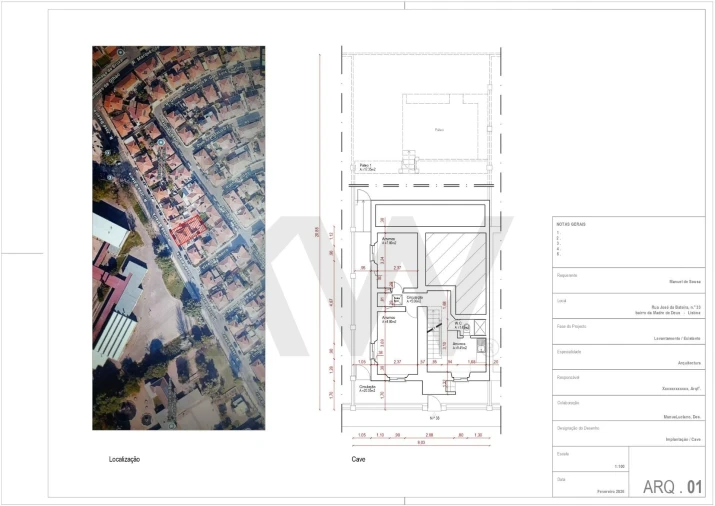This screenshot has height=506, width=715.
Task: Click the 'Local' field label
Action: coord(561,301)
